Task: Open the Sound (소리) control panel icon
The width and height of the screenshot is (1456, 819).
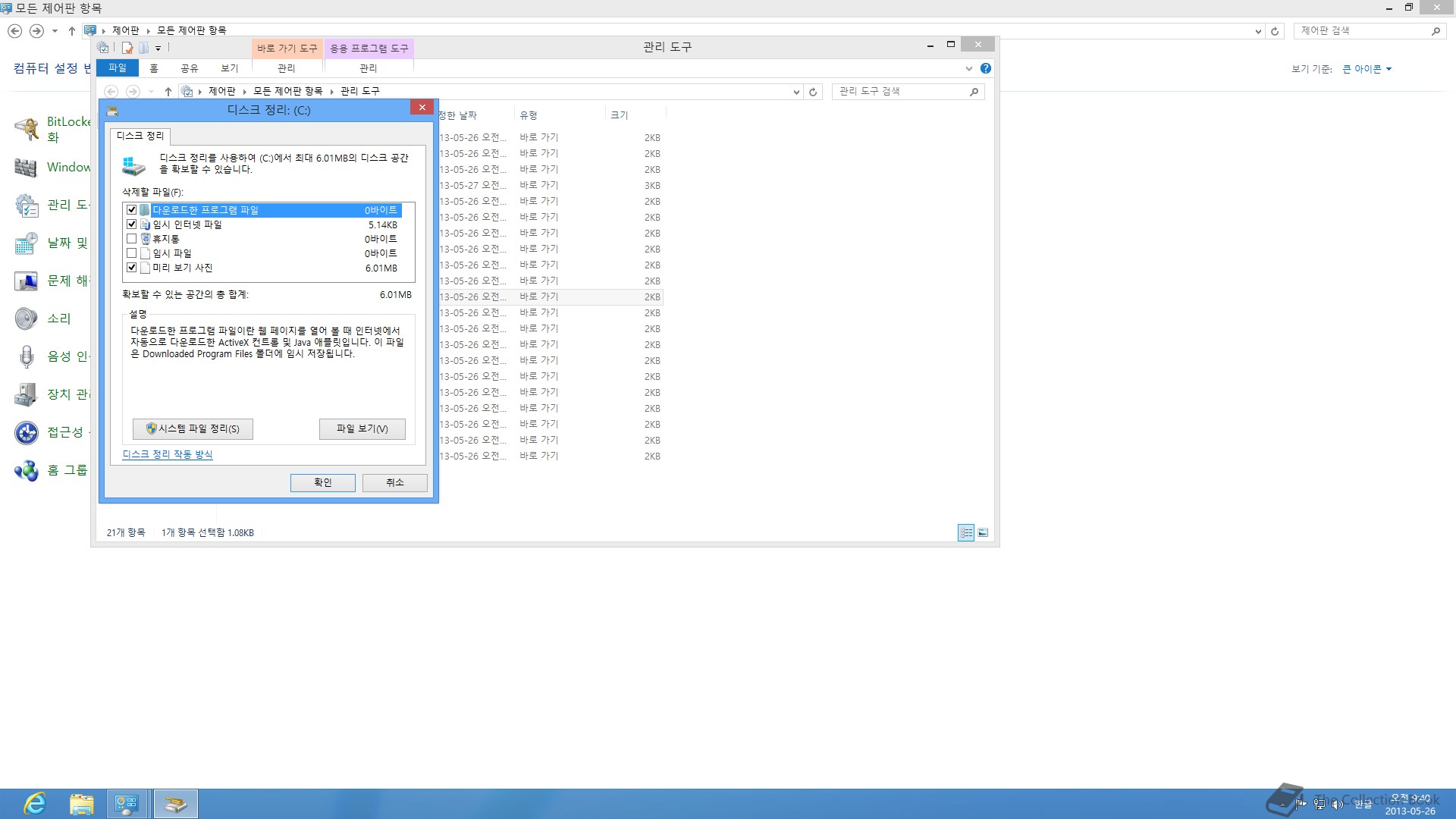Action: (27, 318)
